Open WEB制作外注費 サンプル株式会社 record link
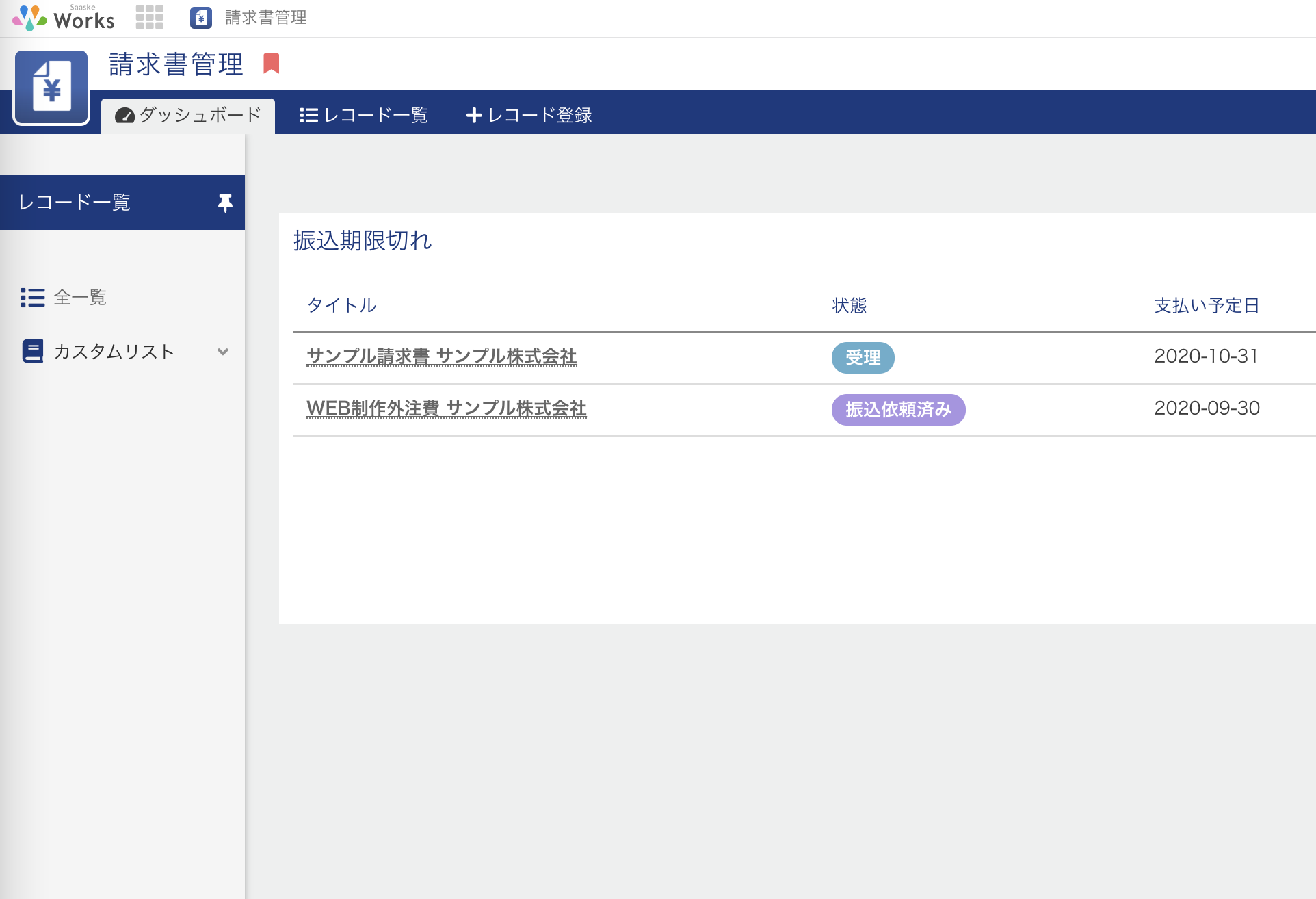 447,408
